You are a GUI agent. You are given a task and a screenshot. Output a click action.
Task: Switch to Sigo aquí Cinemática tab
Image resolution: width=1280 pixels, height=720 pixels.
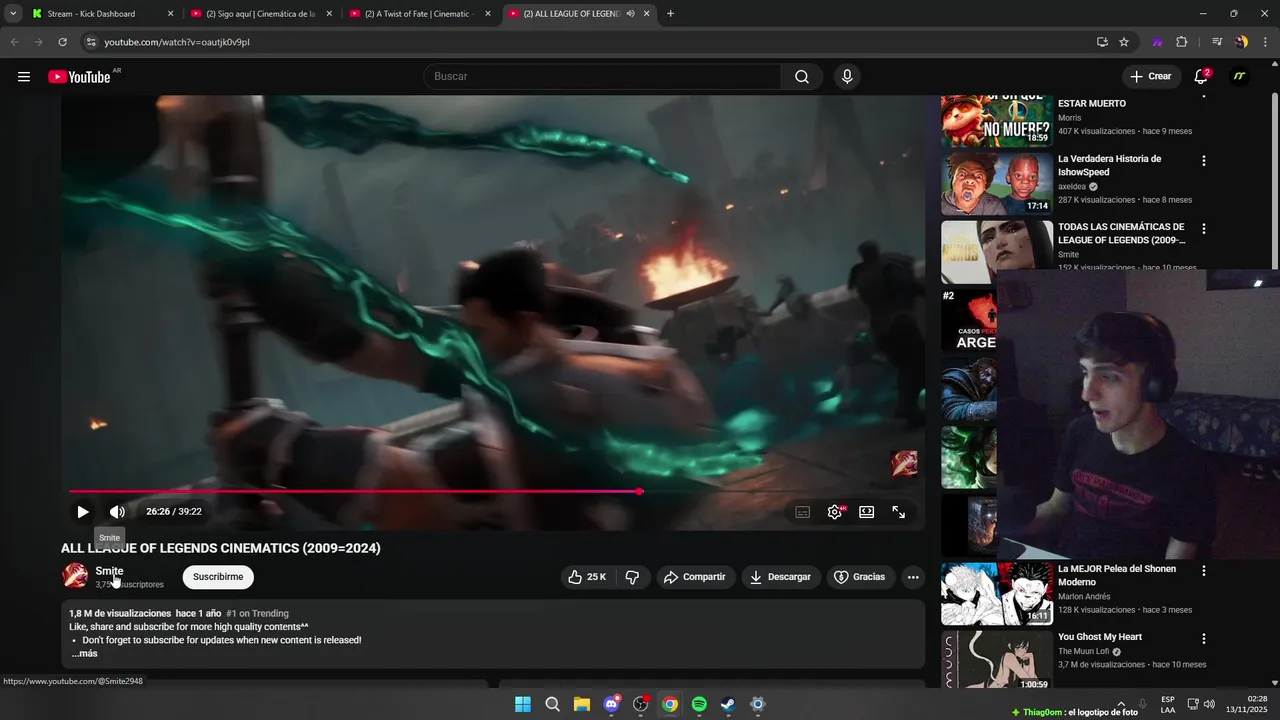point(260,14)
